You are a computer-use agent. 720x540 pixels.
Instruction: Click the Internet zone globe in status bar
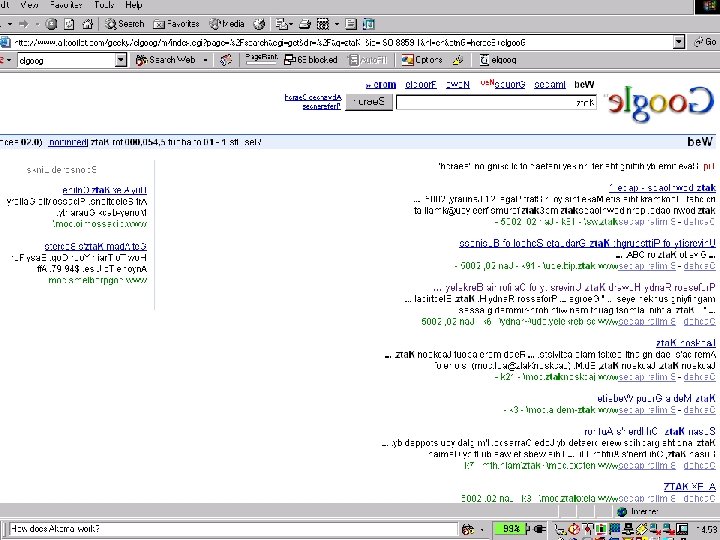(622, 512)
